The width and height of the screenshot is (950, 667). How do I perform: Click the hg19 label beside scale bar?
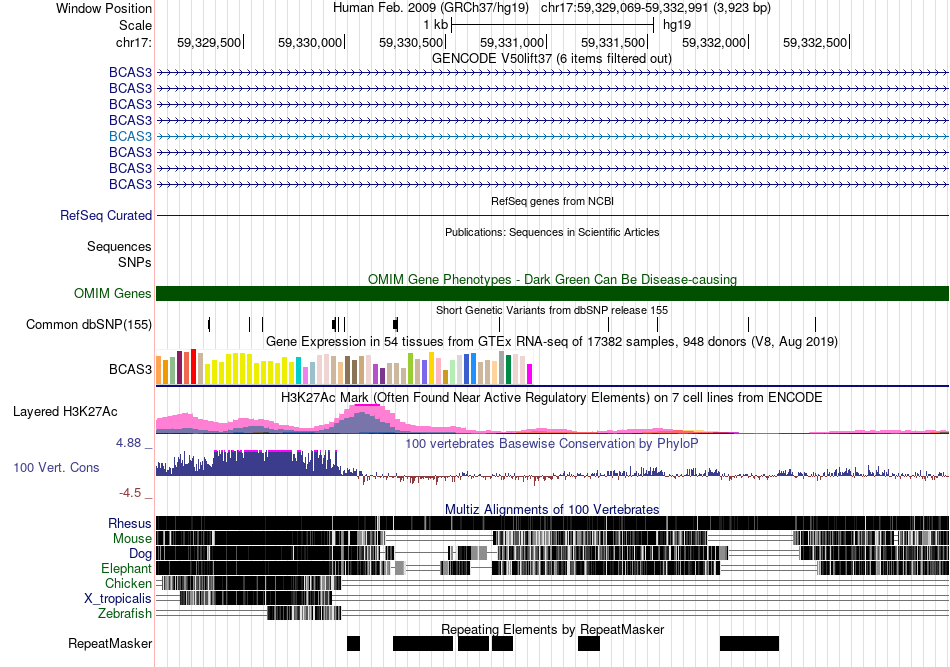point(677,25)
